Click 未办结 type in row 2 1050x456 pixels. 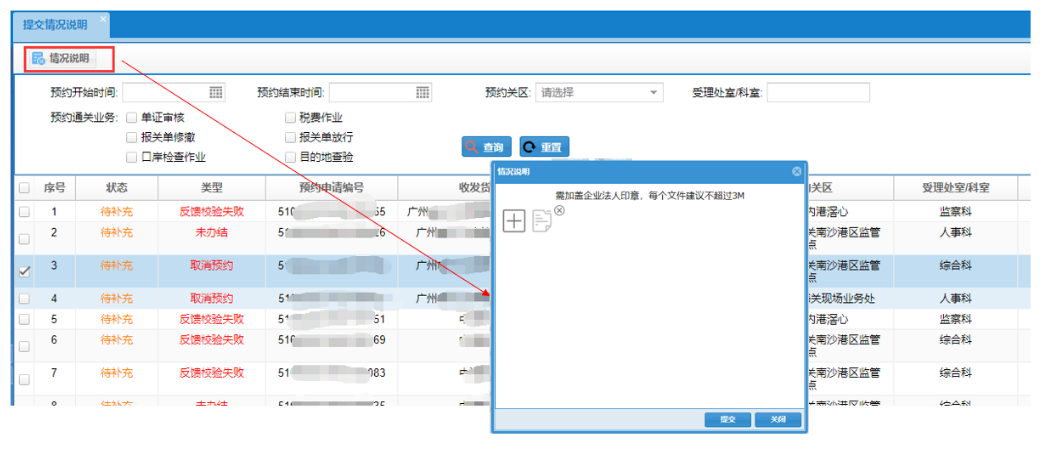click(x=212, y=232)
